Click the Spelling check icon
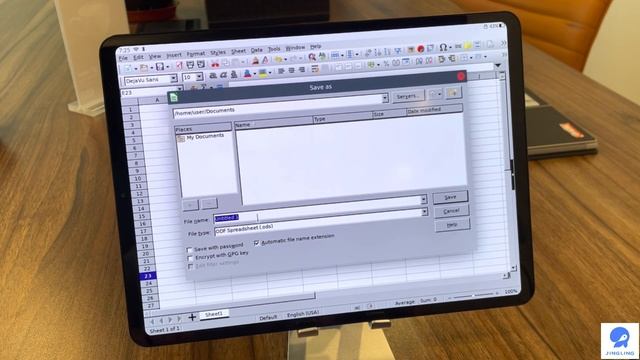Viewport: 640px width, 360px height. (x=322, y=56)
